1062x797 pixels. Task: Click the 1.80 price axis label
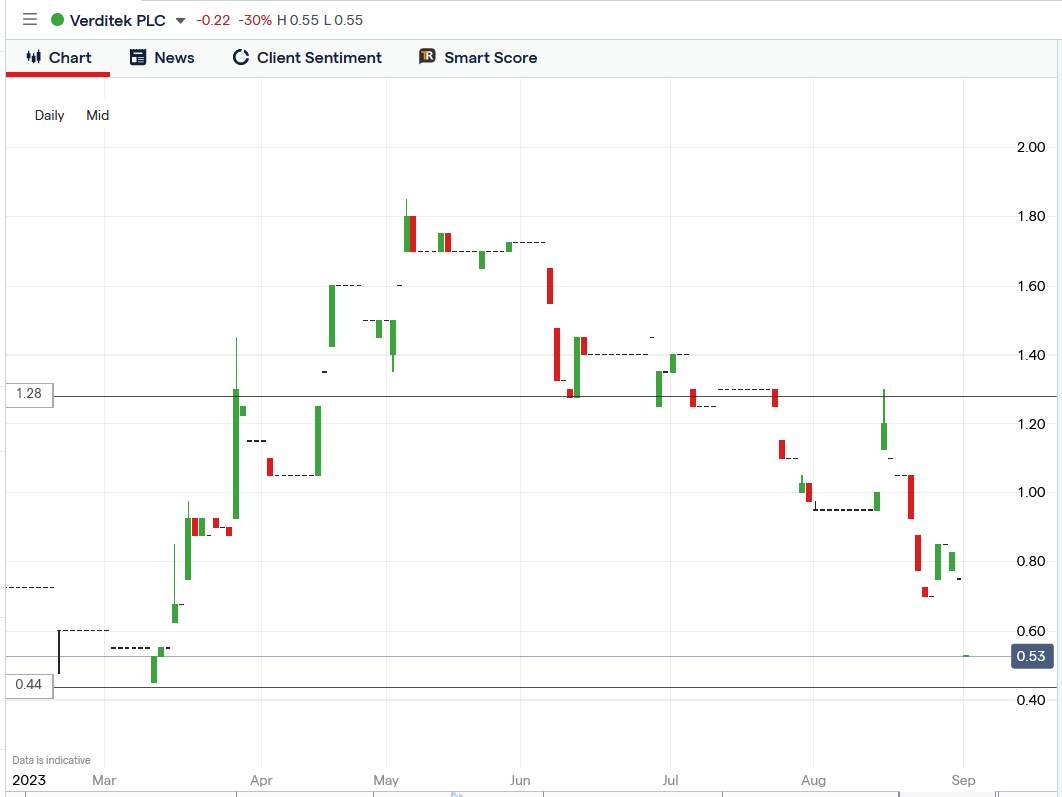point(1031,216)
